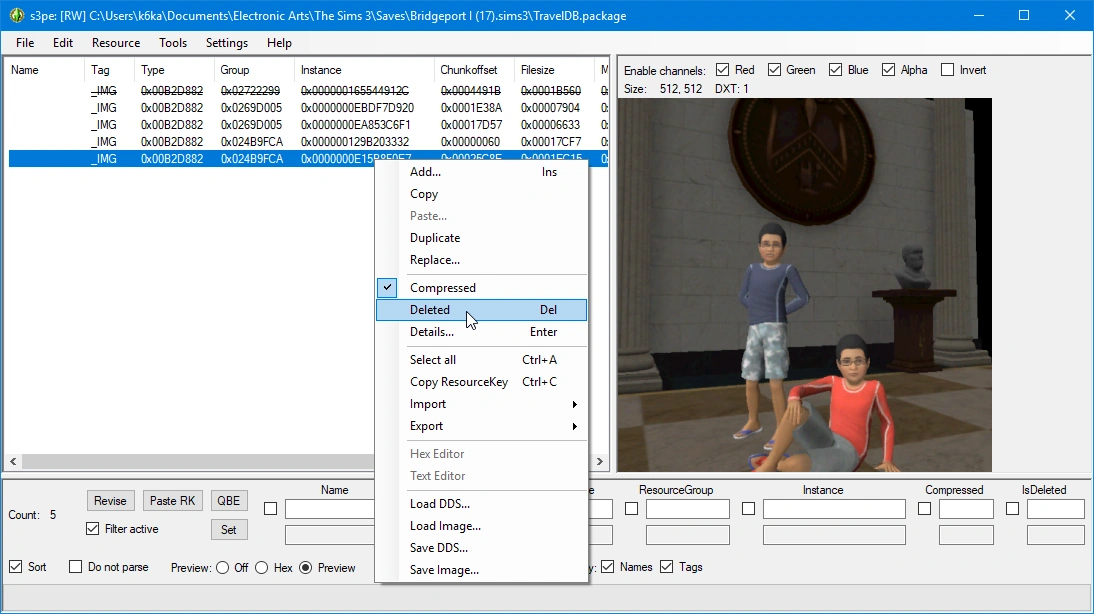Open the Settings menu

[x=227, y=43]
